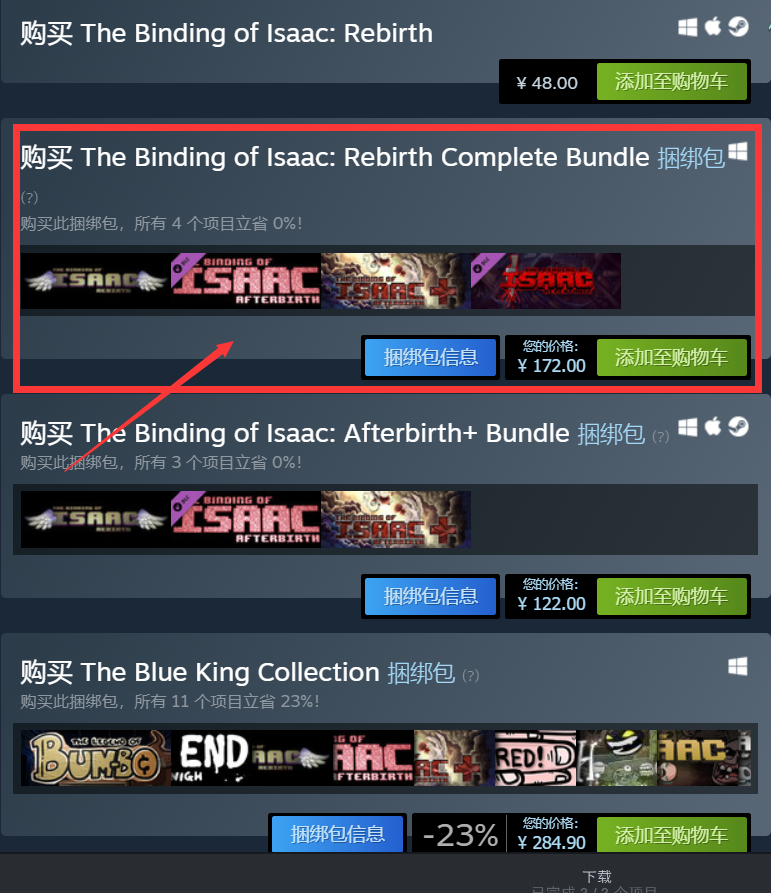771x893 pixels.
Task: Open bundle info for Afterbirth+ Bundle
Action: tap(430, 596)
